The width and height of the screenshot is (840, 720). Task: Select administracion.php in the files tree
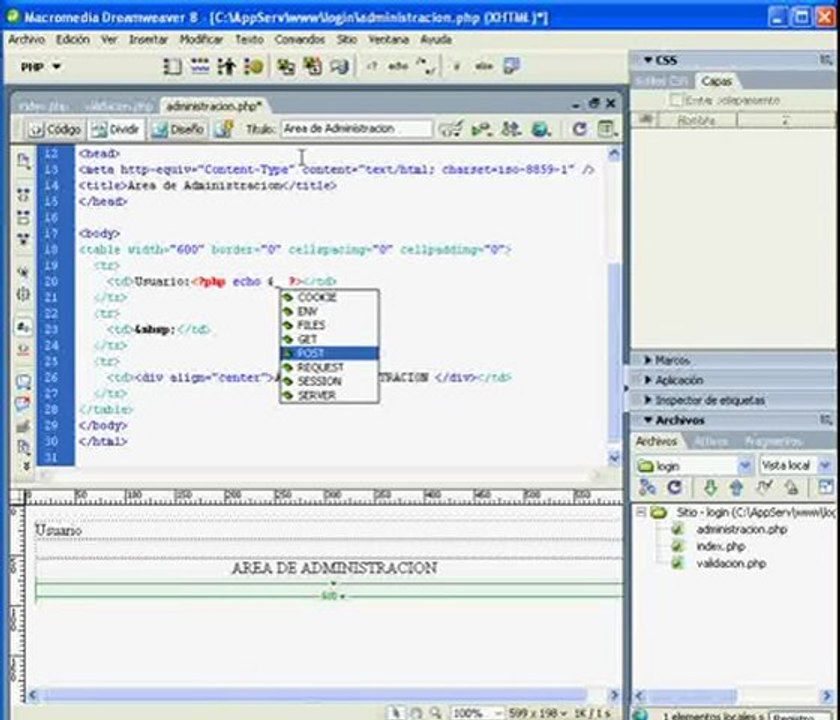point(741,530)
